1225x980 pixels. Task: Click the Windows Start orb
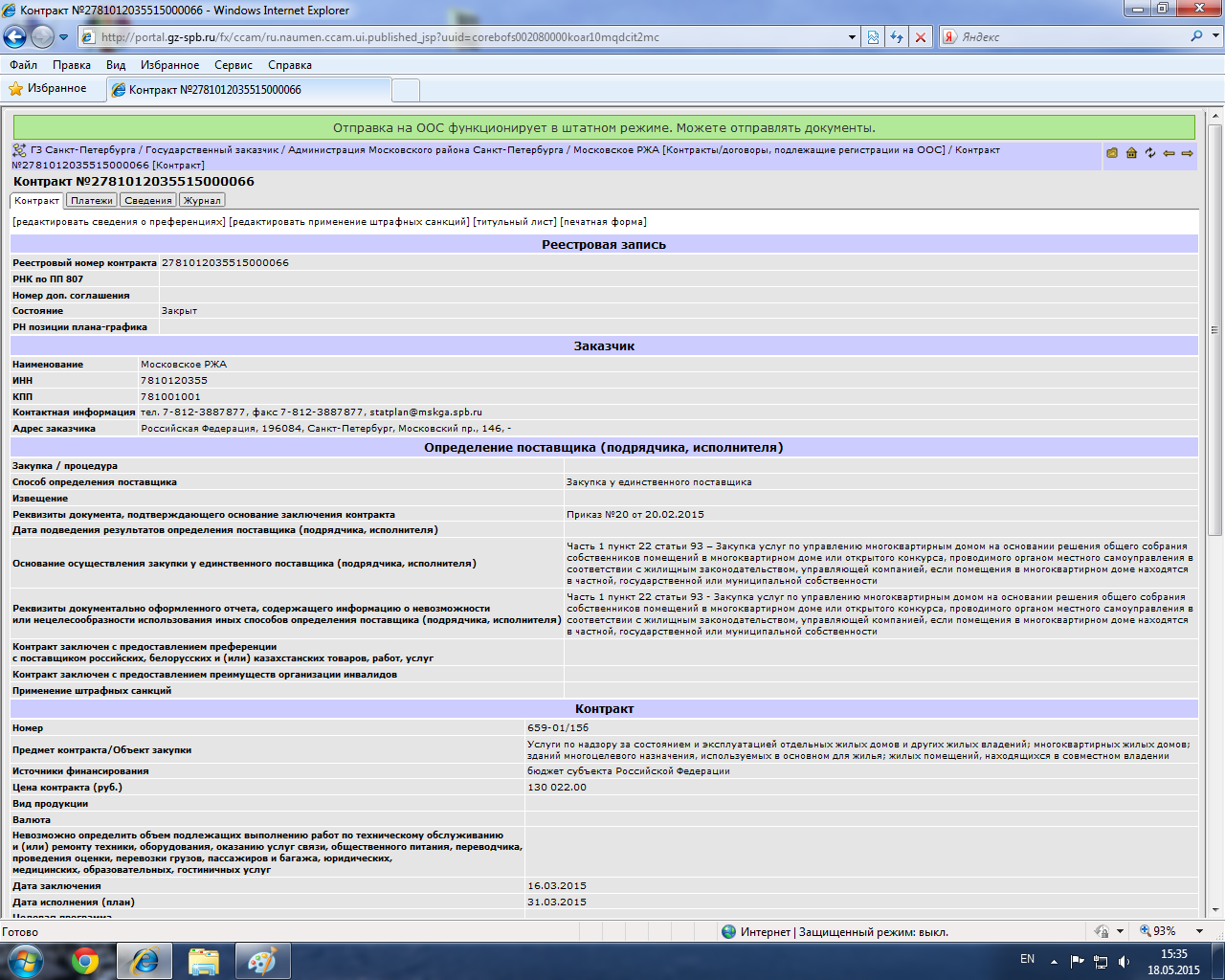click(25, 961)
